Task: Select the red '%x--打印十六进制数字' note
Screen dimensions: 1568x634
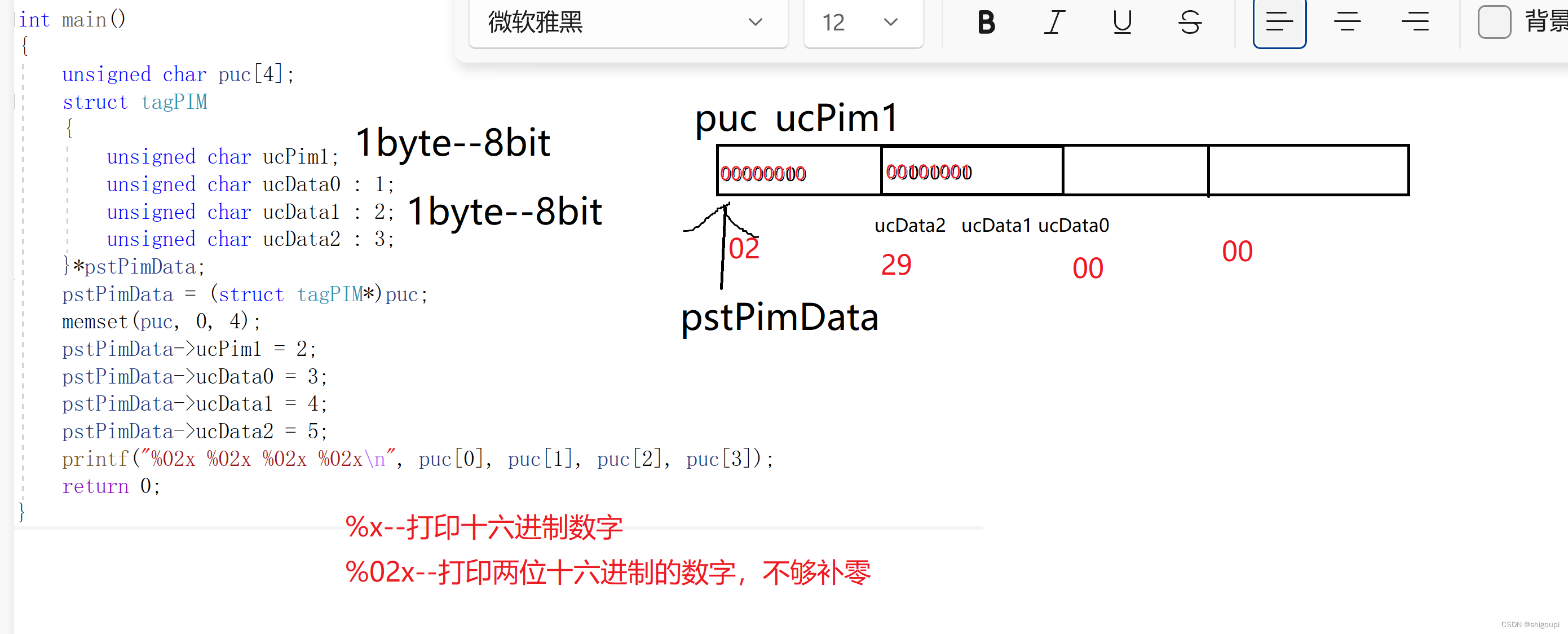Action: tap(484, 527)
